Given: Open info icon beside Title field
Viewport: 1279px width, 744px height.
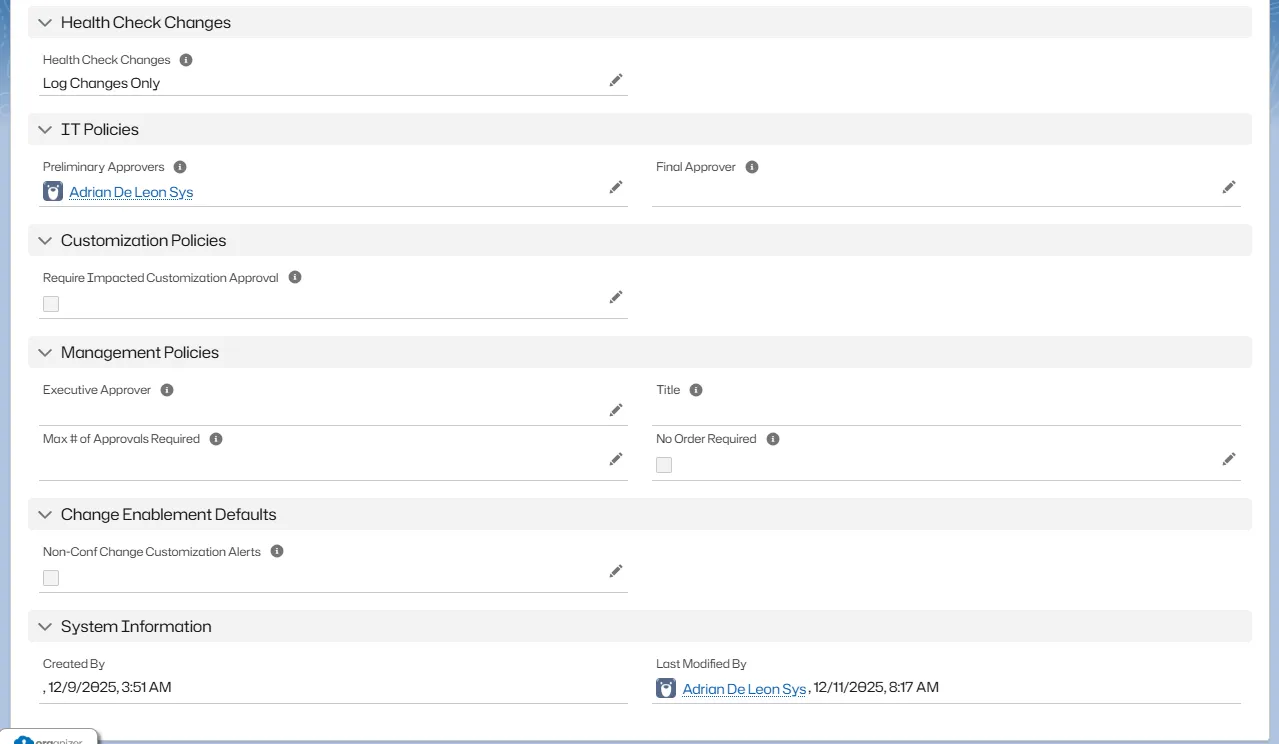Looking at the screenshot, I should (x=696, y=390).
